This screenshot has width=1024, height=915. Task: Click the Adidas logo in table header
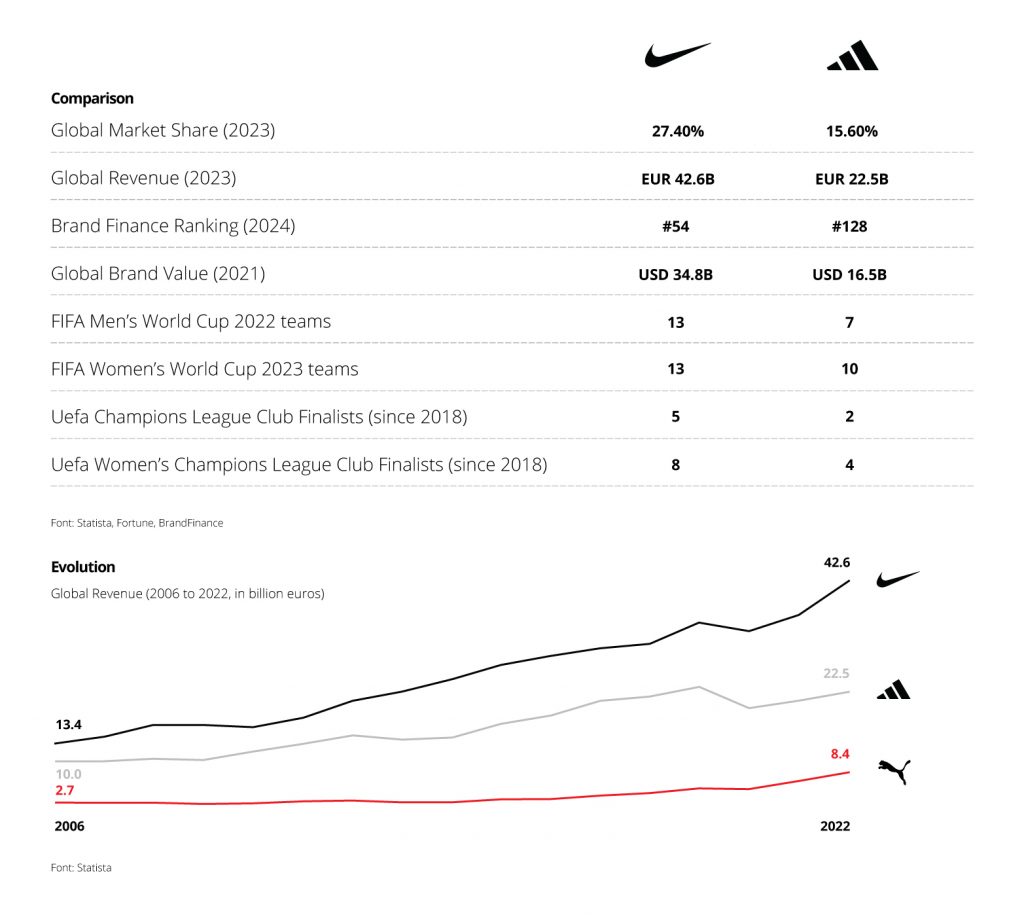coord(852,56)
